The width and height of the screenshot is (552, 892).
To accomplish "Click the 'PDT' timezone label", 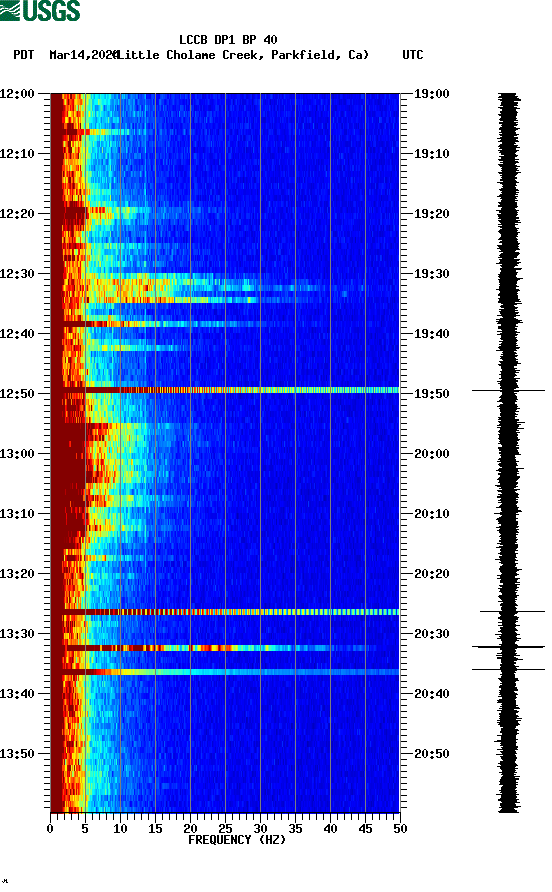I will tap(23, 55).
